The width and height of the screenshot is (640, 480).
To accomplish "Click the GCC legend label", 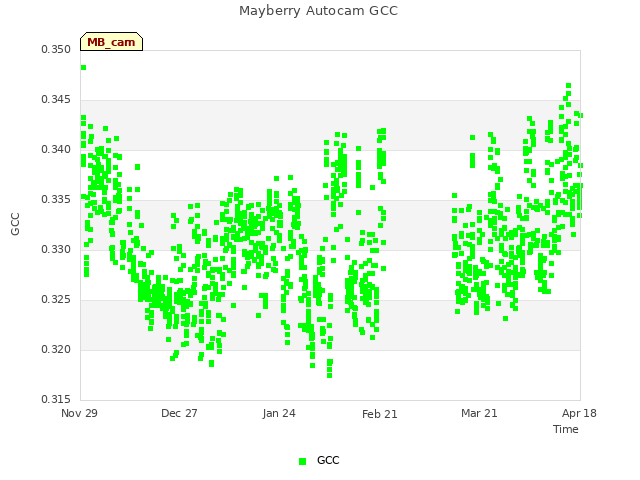I will [x=328, y=460].
